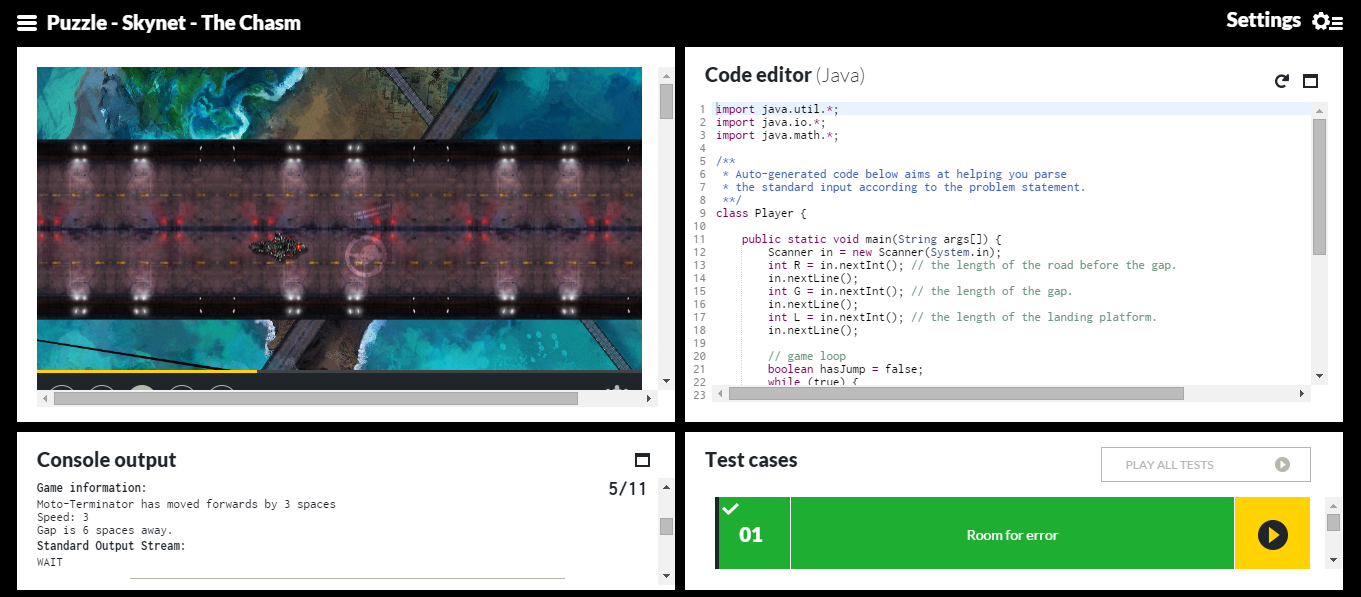Screen dimensions: 1361x597
Task: Click the 'Moto-Terminator has moved forwards' console line
Action: [186, 504]
